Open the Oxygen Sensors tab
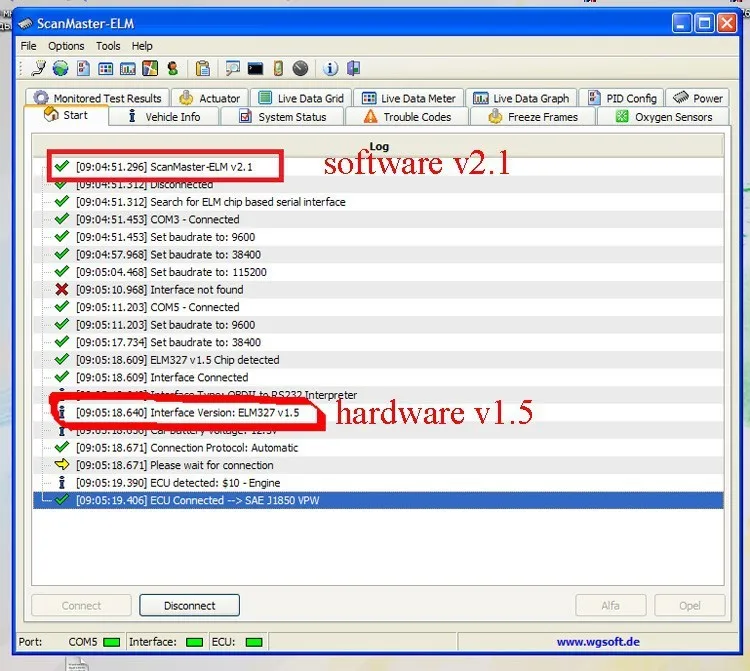 click(x=663, y=117)
